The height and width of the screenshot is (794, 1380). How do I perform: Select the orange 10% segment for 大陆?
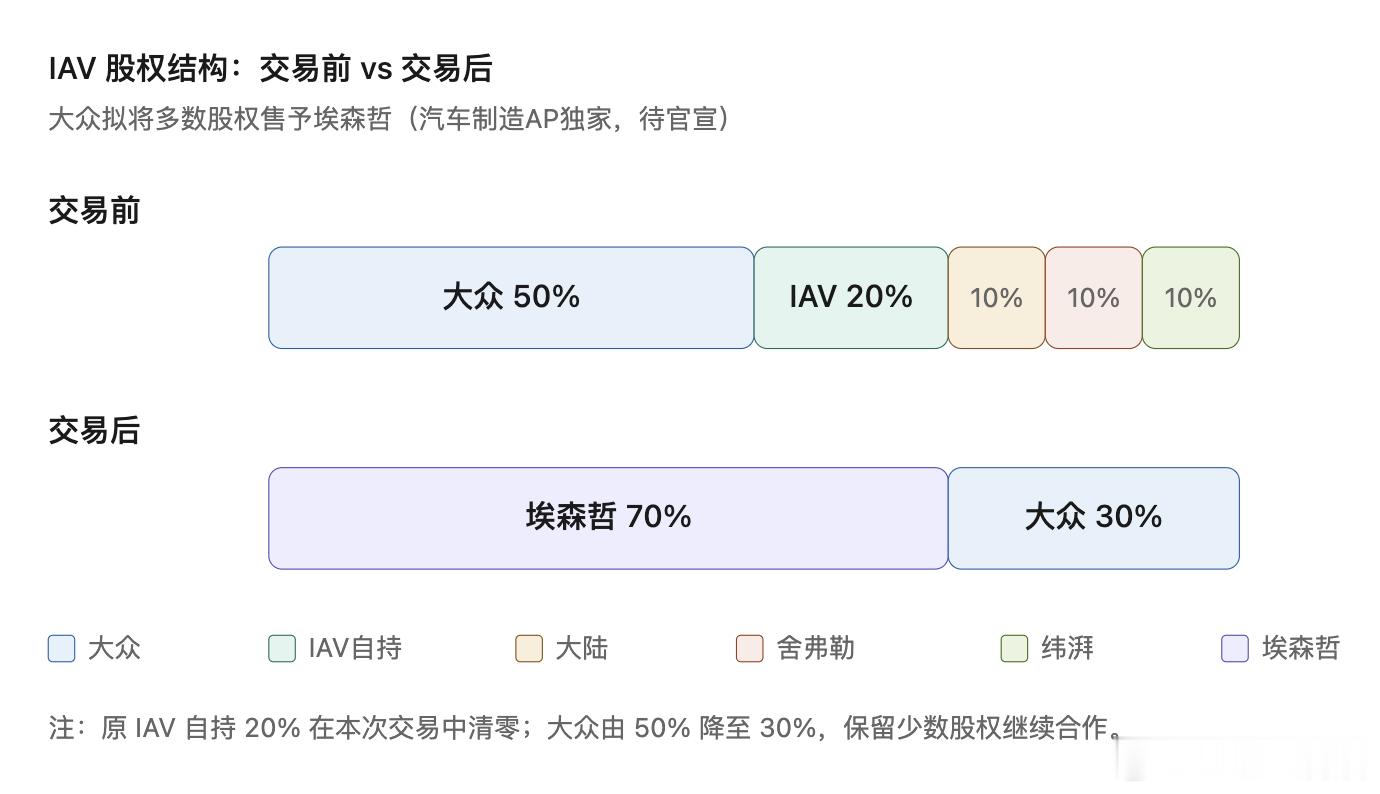click(x=997, y=298)
